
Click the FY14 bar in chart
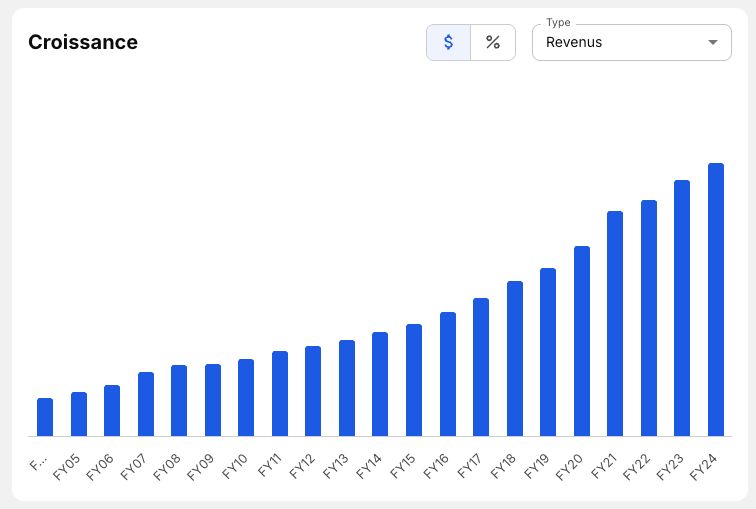coord(380,384)
